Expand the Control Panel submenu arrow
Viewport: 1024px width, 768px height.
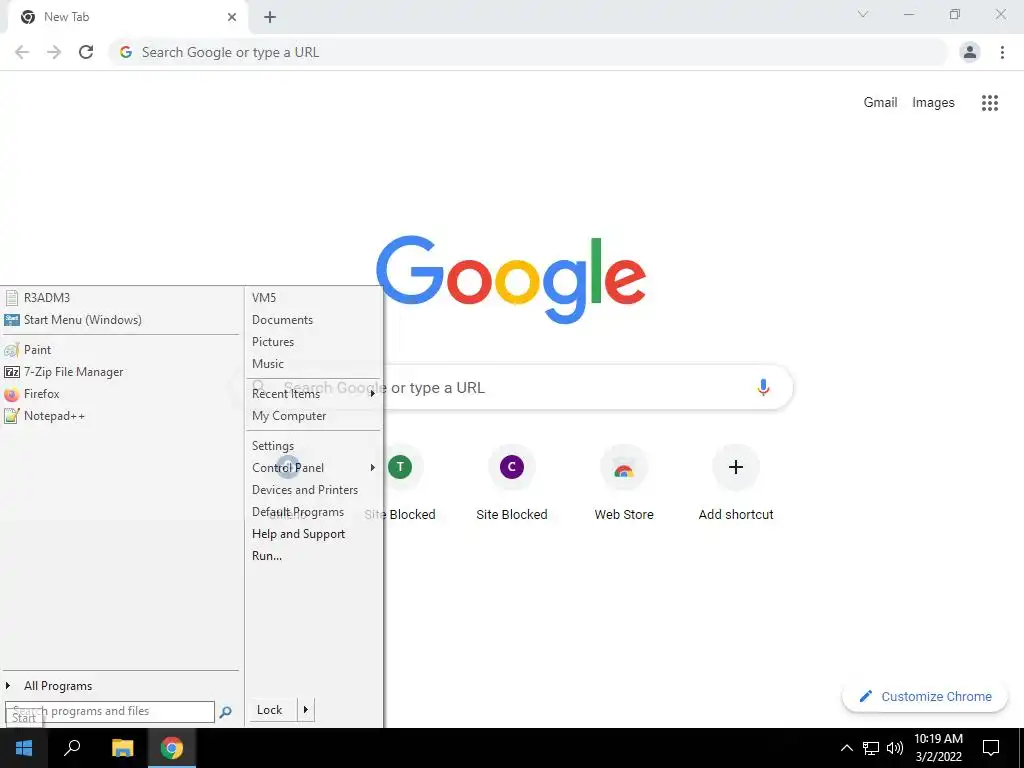point(372,468)
